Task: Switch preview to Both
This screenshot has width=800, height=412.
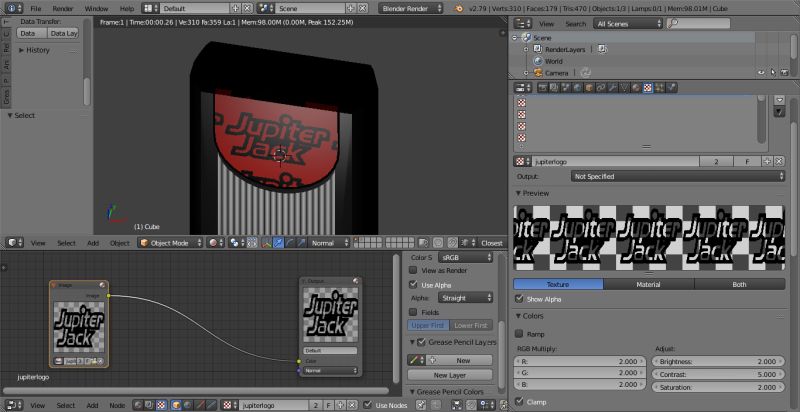Action: point(739,285)
